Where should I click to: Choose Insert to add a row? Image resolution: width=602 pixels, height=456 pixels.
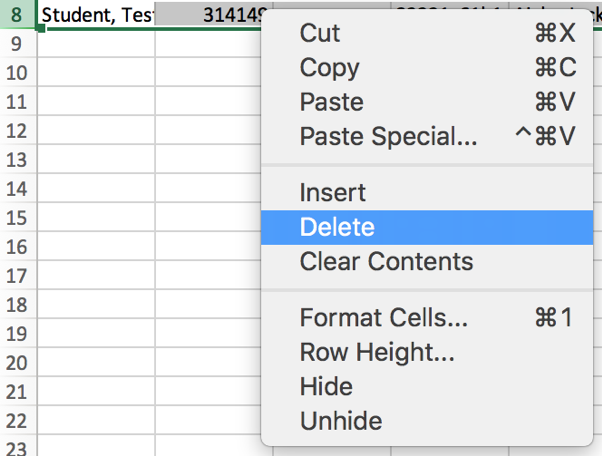click(333, 193)
